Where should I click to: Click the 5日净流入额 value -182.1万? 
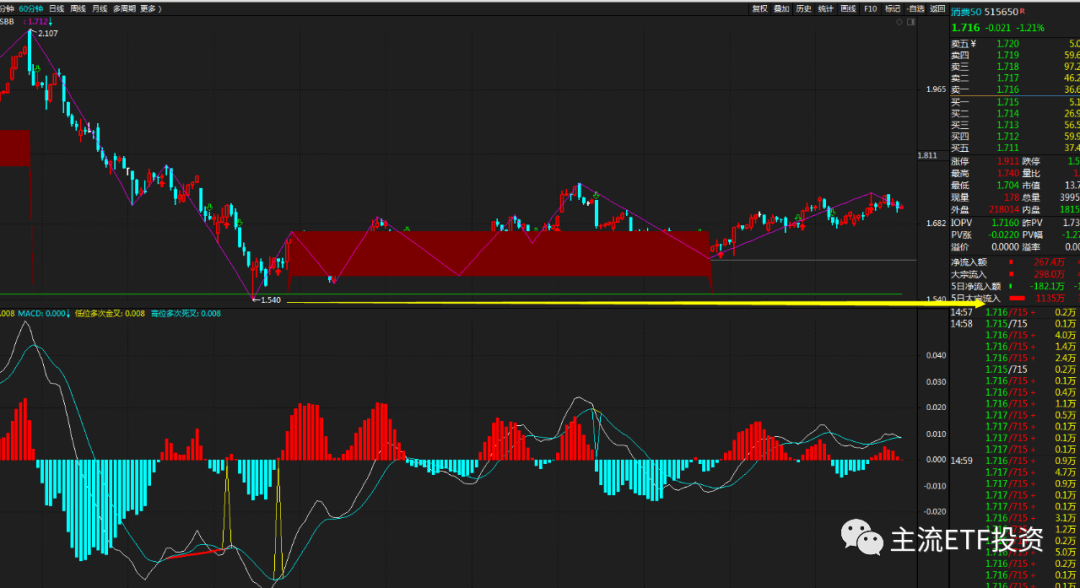tap(1048, 286)
